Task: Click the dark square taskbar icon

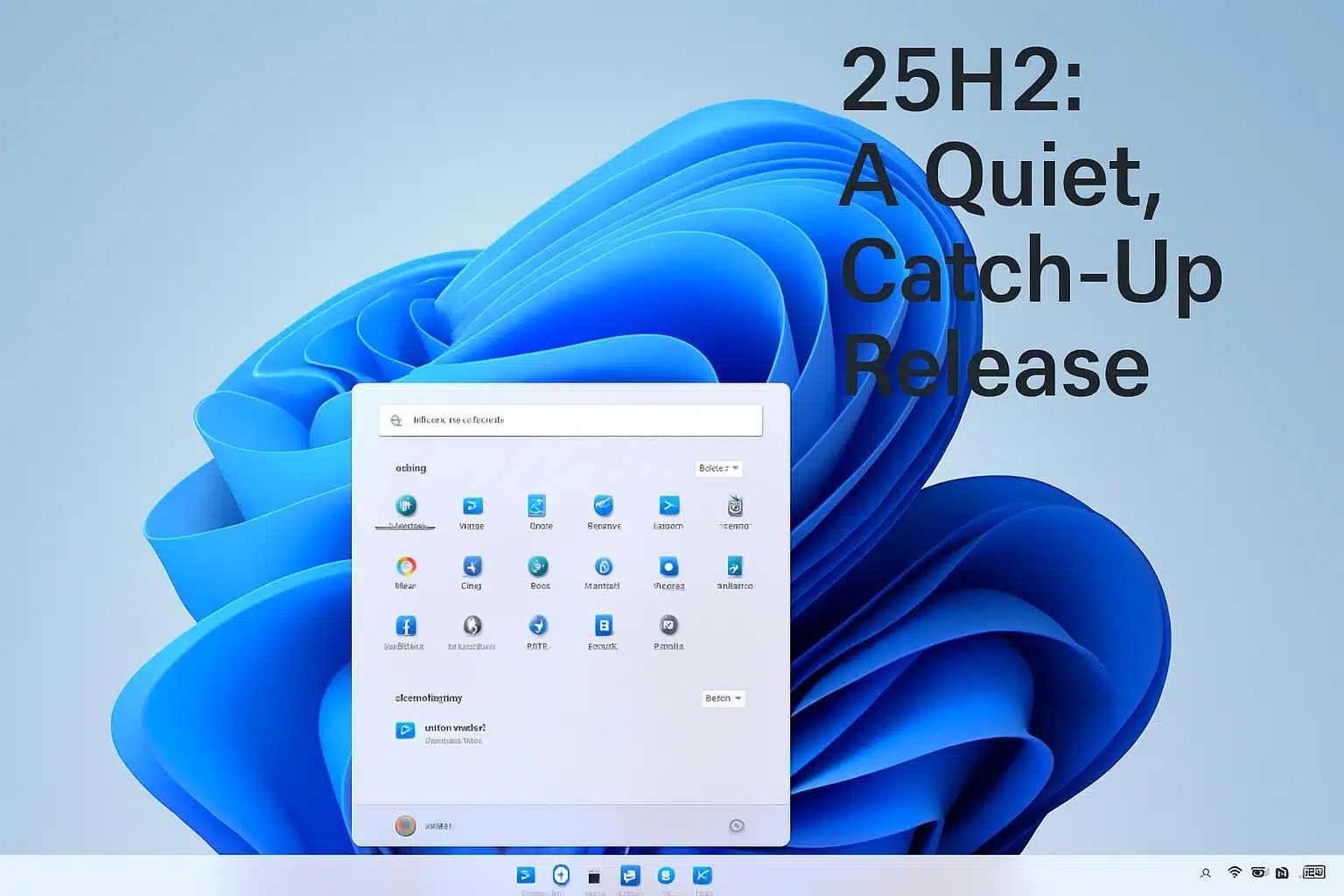Action: point(594,877)
